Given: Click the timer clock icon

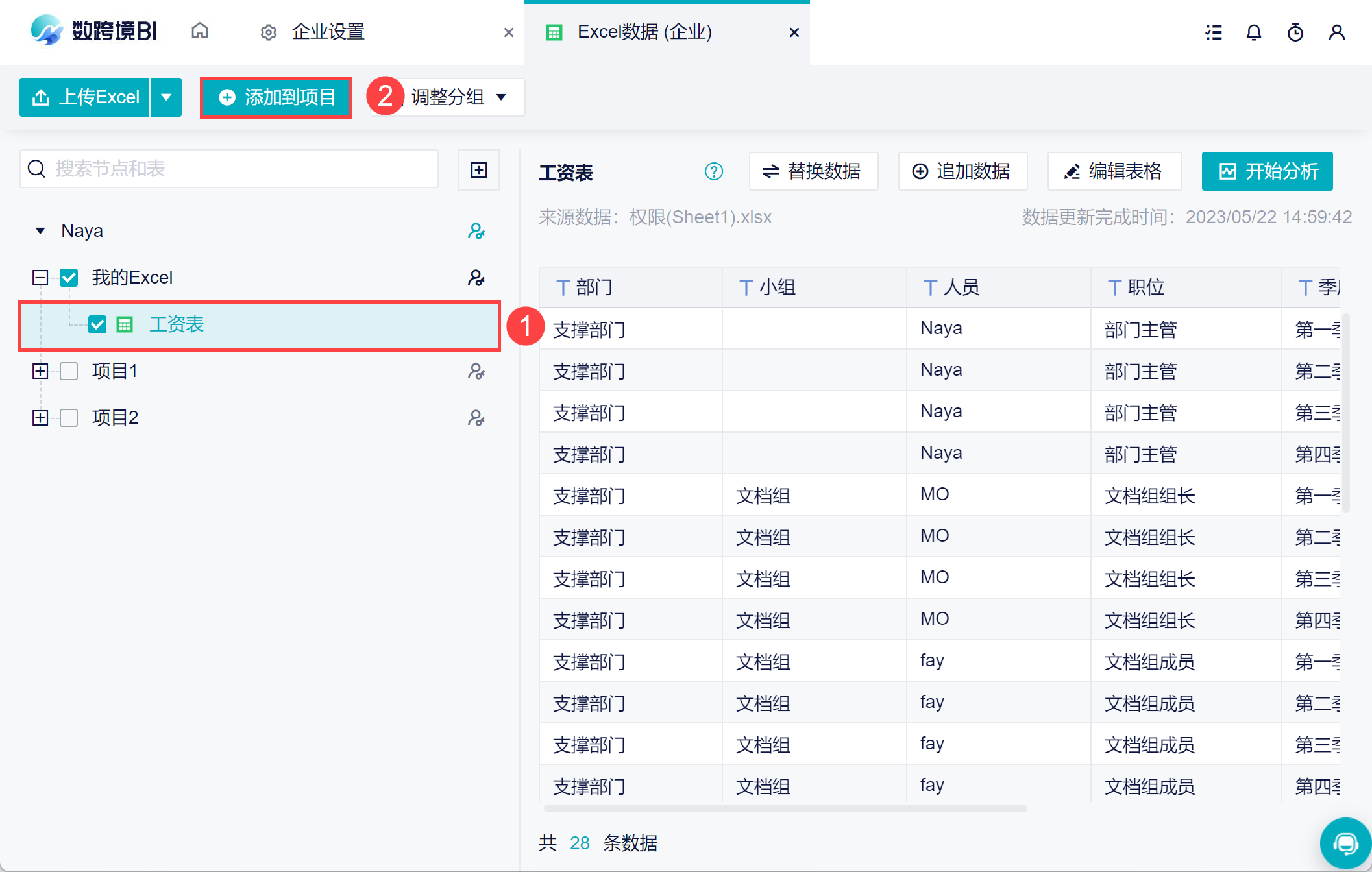Looking at the screenshot, I should coord(1295,32).
